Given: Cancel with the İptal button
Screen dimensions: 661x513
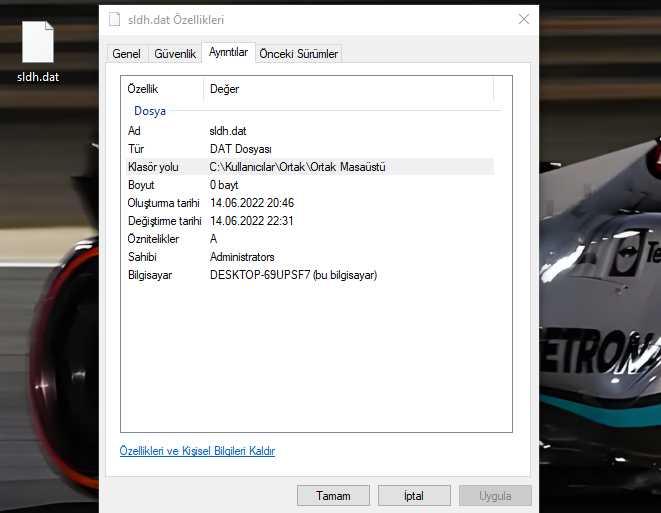Looking at the screenshot, I should pos(414,495).
